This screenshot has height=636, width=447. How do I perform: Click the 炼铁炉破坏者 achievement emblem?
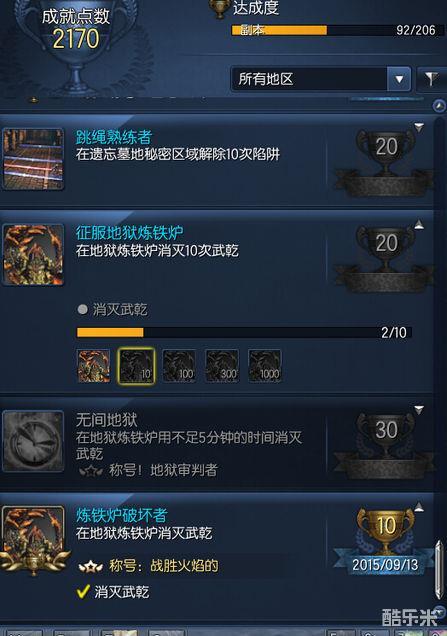pyautogui.click(x=33, y=539)
